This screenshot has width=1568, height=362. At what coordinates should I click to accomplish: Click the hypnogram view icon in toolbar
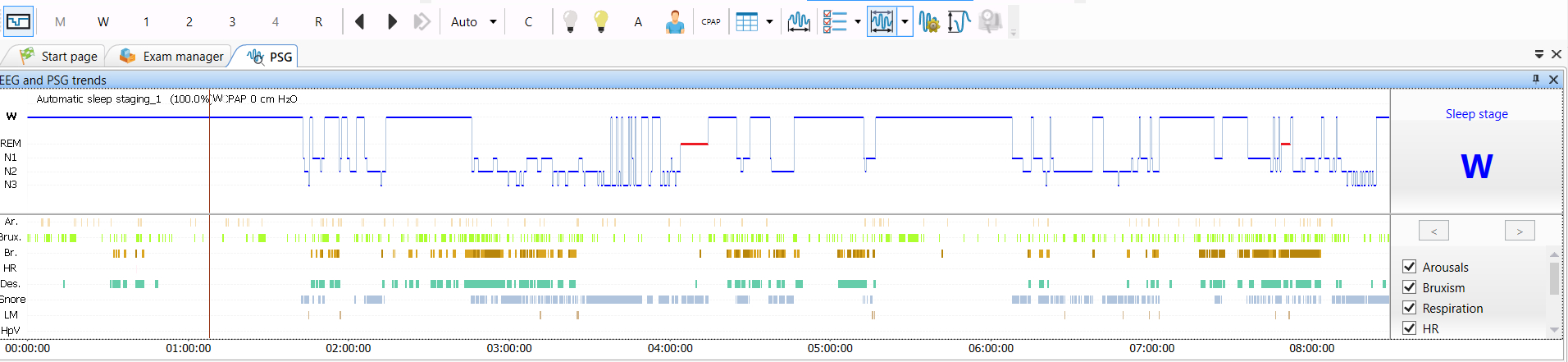click(18, 21)
